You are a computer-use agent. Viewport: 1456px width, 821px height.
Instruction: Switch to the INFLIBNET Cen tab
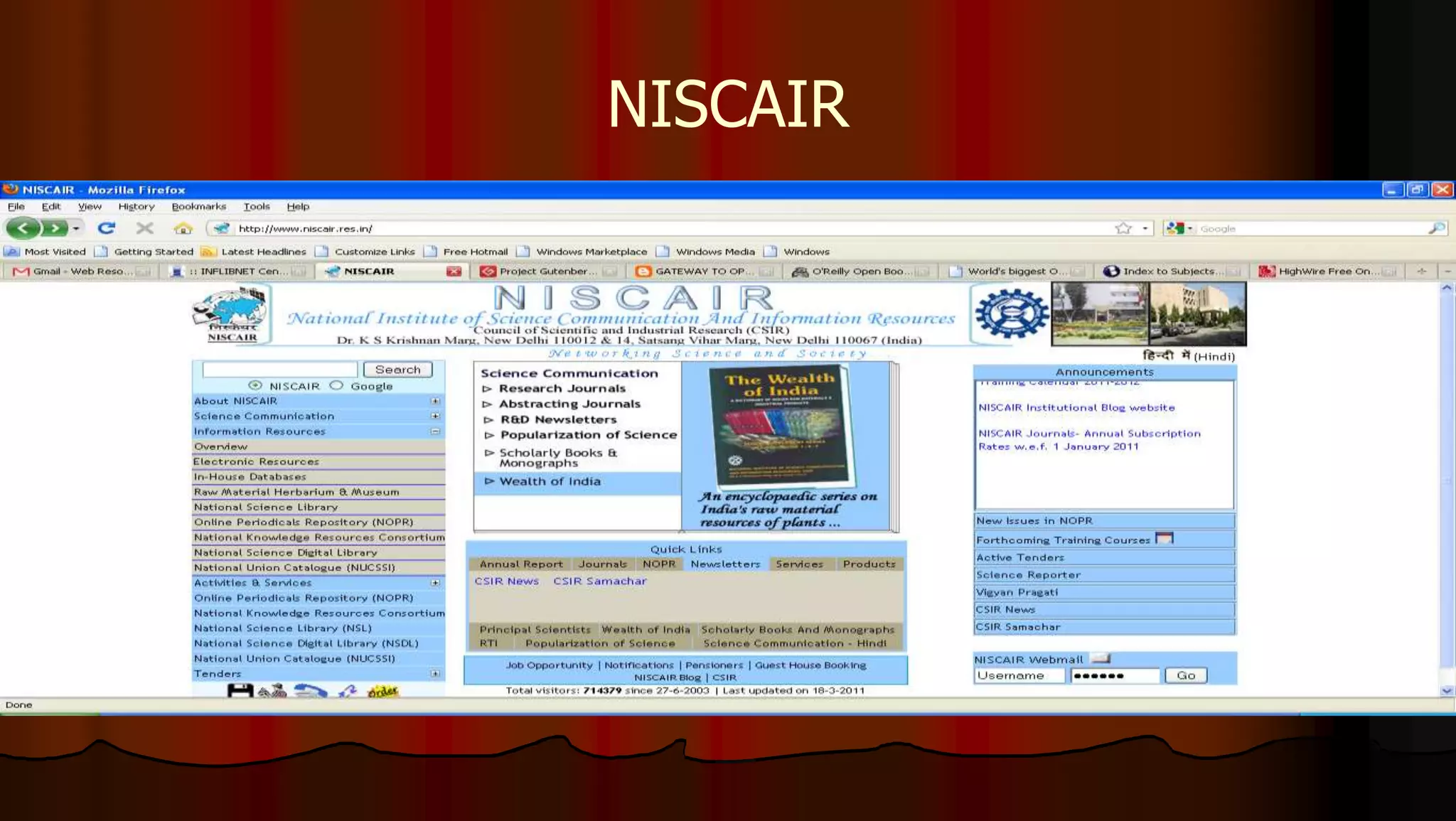(237, 271)
